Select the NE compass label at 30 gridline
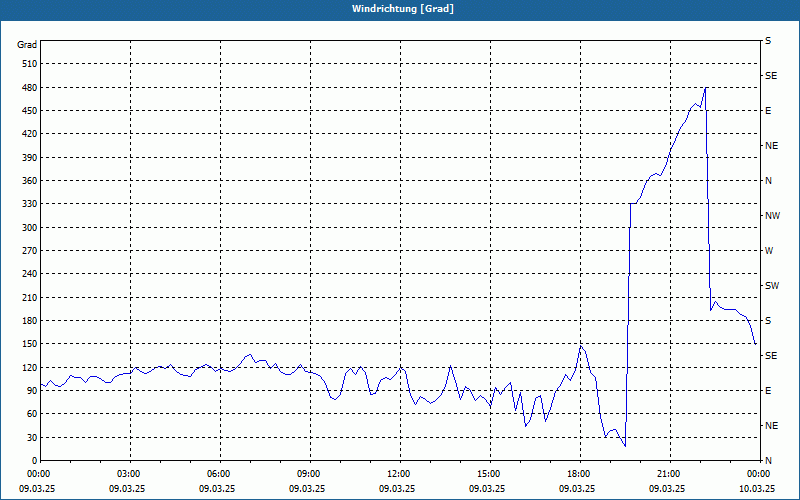The image size is (800, 500). tap(772, 426)
